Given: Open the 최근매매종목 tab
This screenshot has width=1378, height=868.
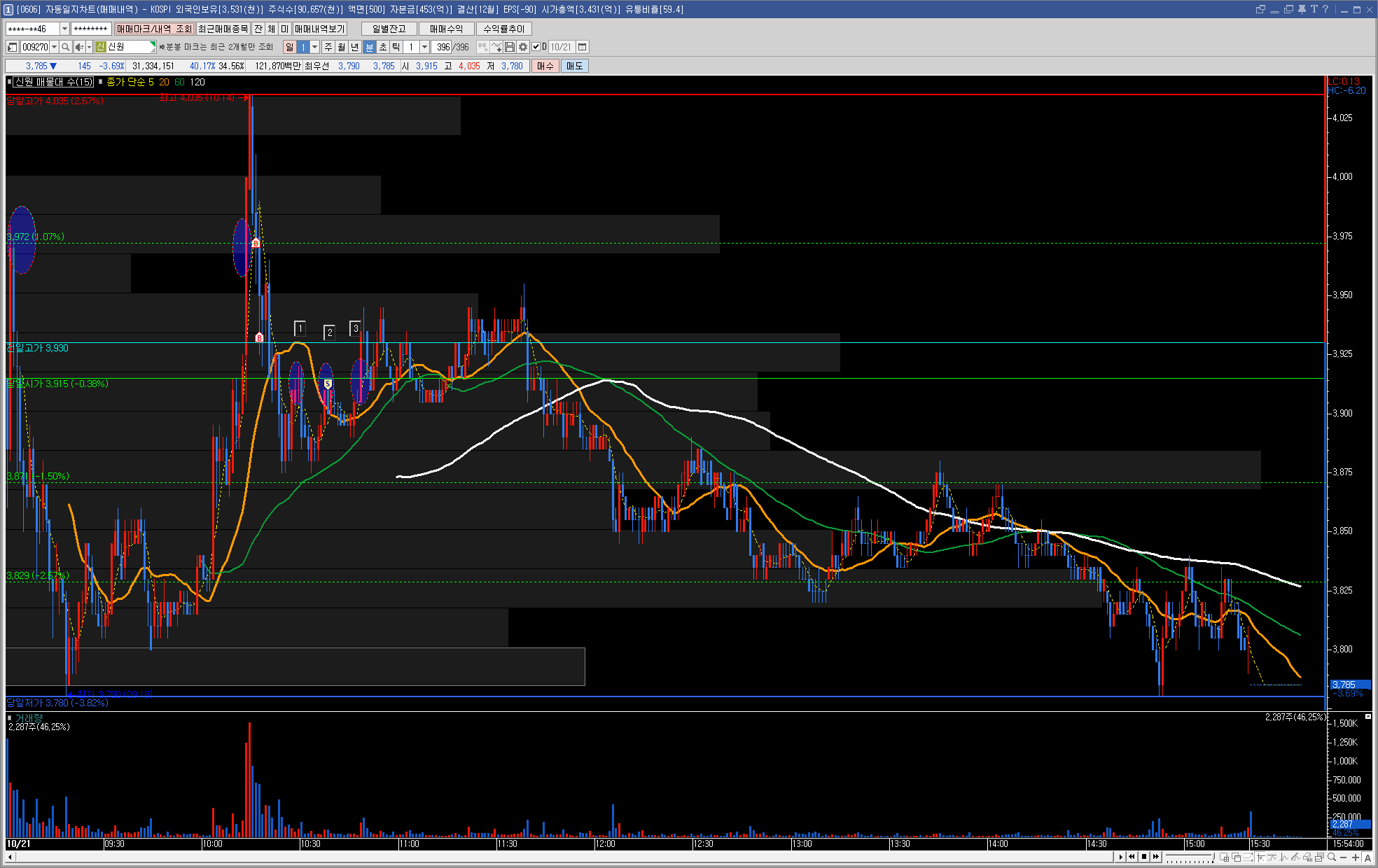Looking at the screenshot, I should (223, 29).
